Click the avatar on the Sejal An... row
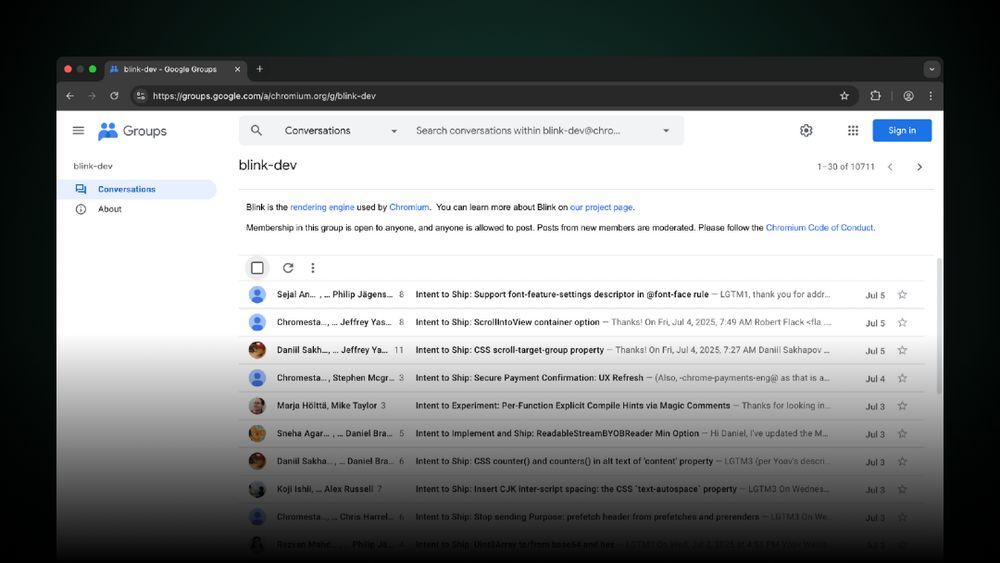Image resolution: width=1000 pixels, height=563 pixels. coord(257,295)
